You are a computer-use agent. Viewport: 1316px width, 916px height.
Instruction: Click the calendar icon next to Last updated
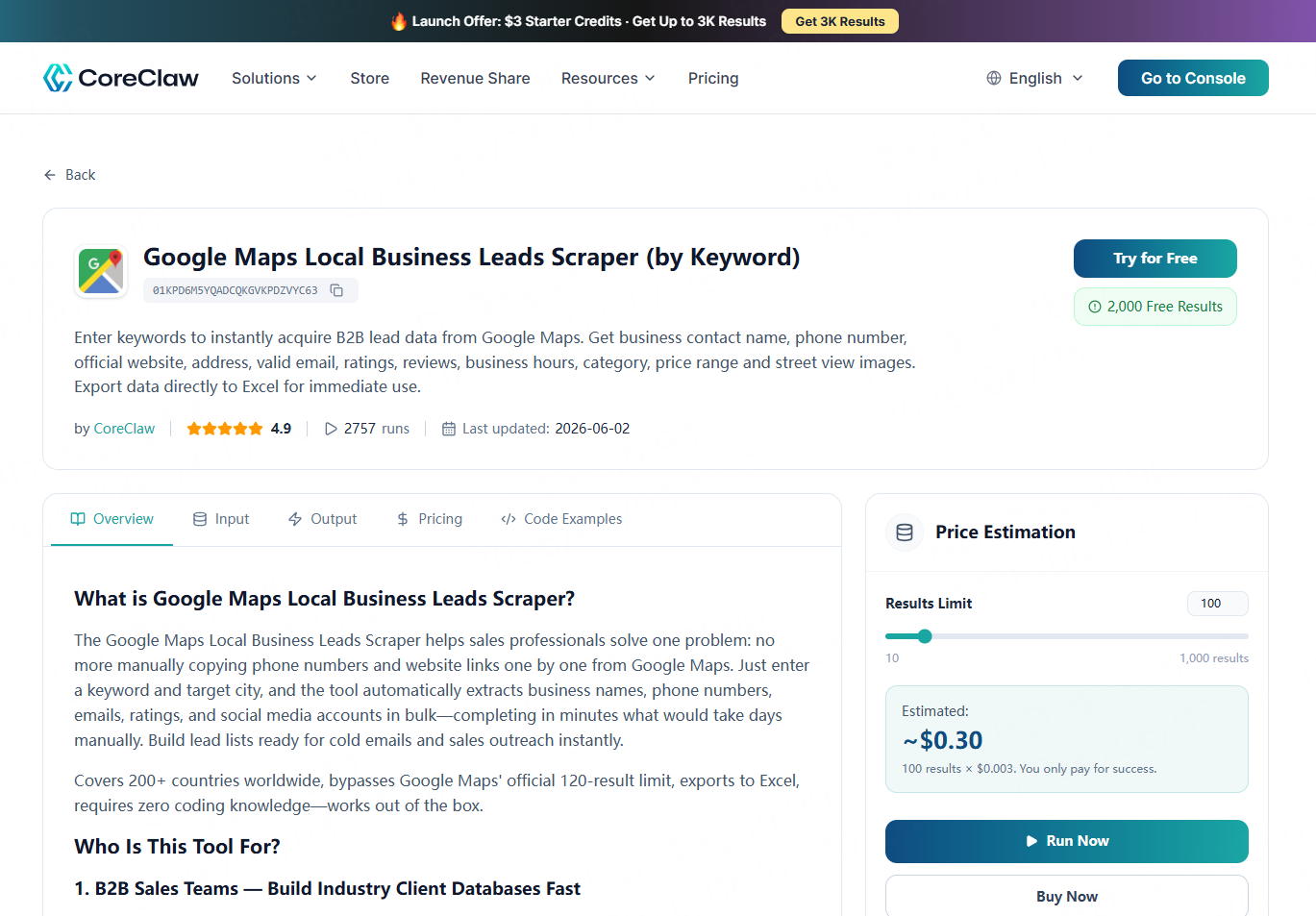point(449,429)
